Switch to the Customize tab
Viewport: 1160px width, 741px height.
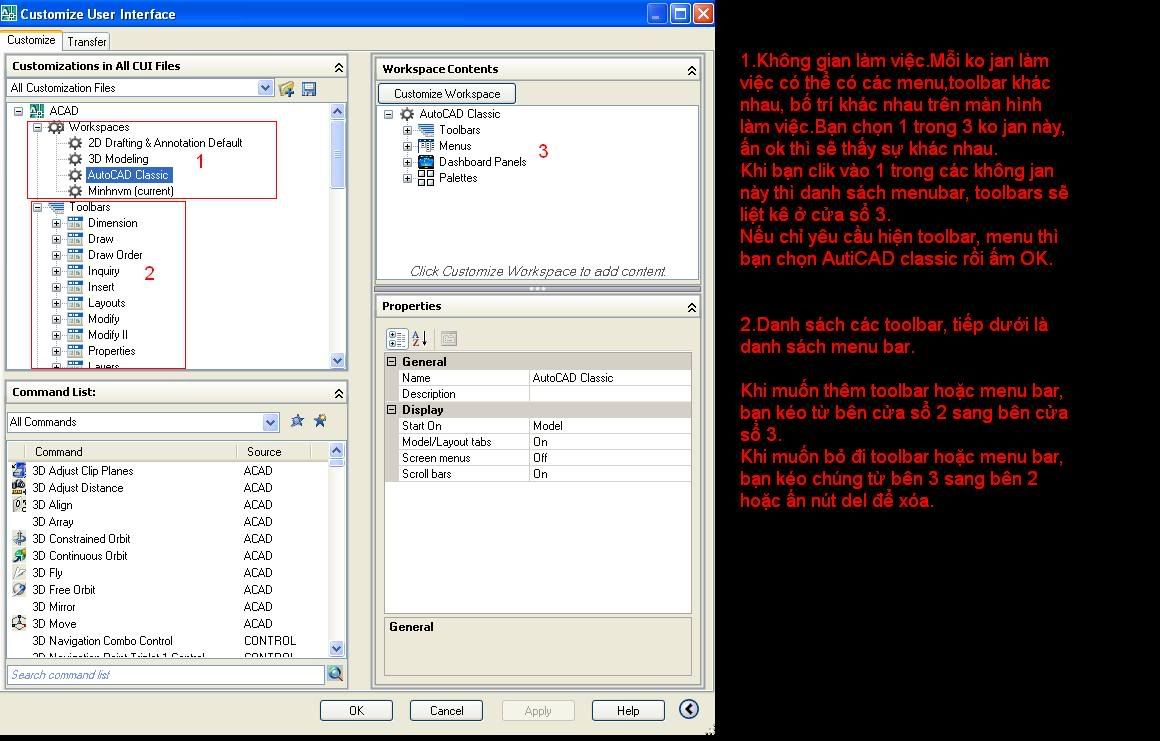31,40
